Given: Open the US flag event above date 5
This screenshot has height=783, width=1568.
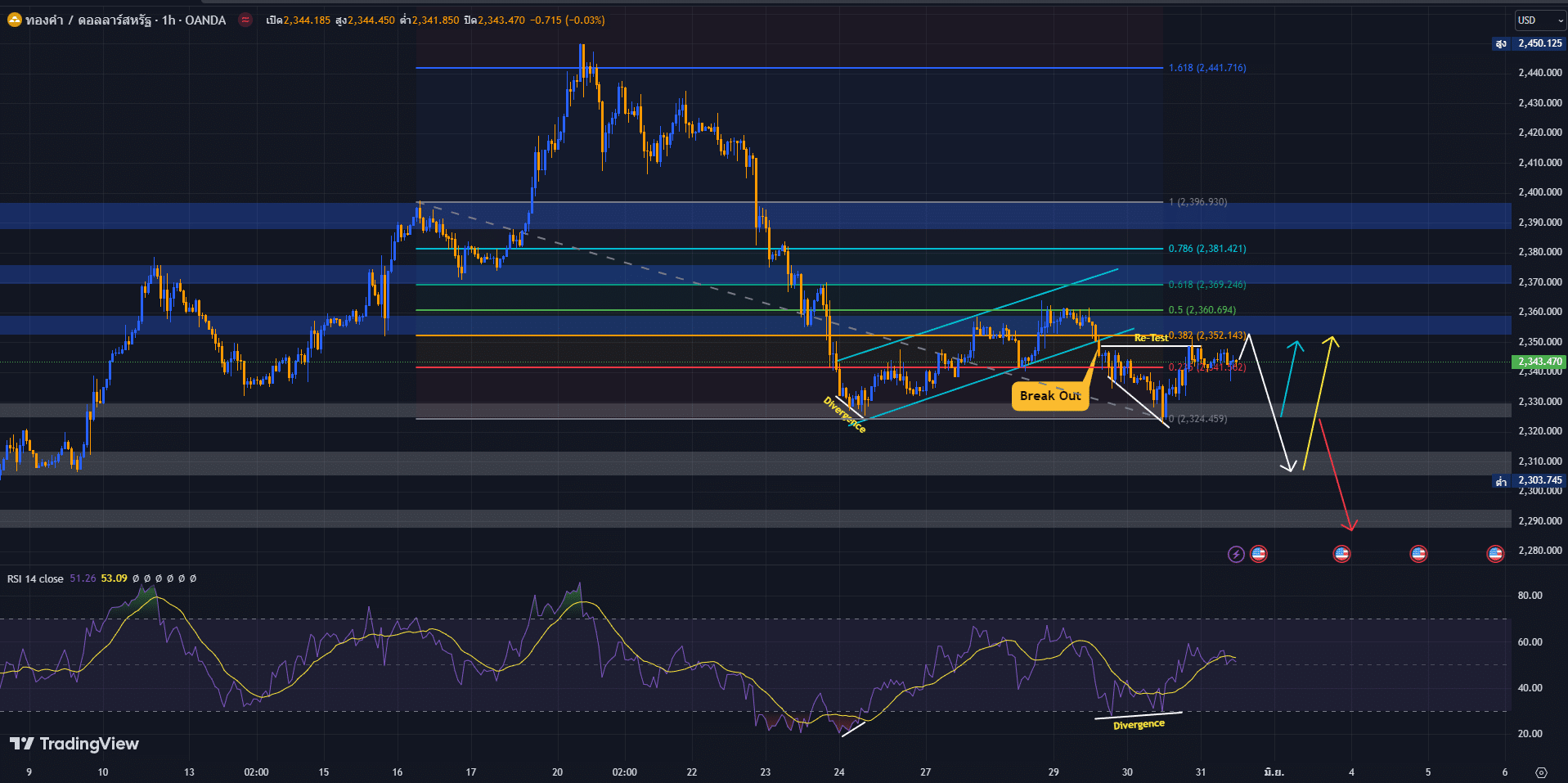Looking at the screenshot, I should click(x=1418, y=554).
